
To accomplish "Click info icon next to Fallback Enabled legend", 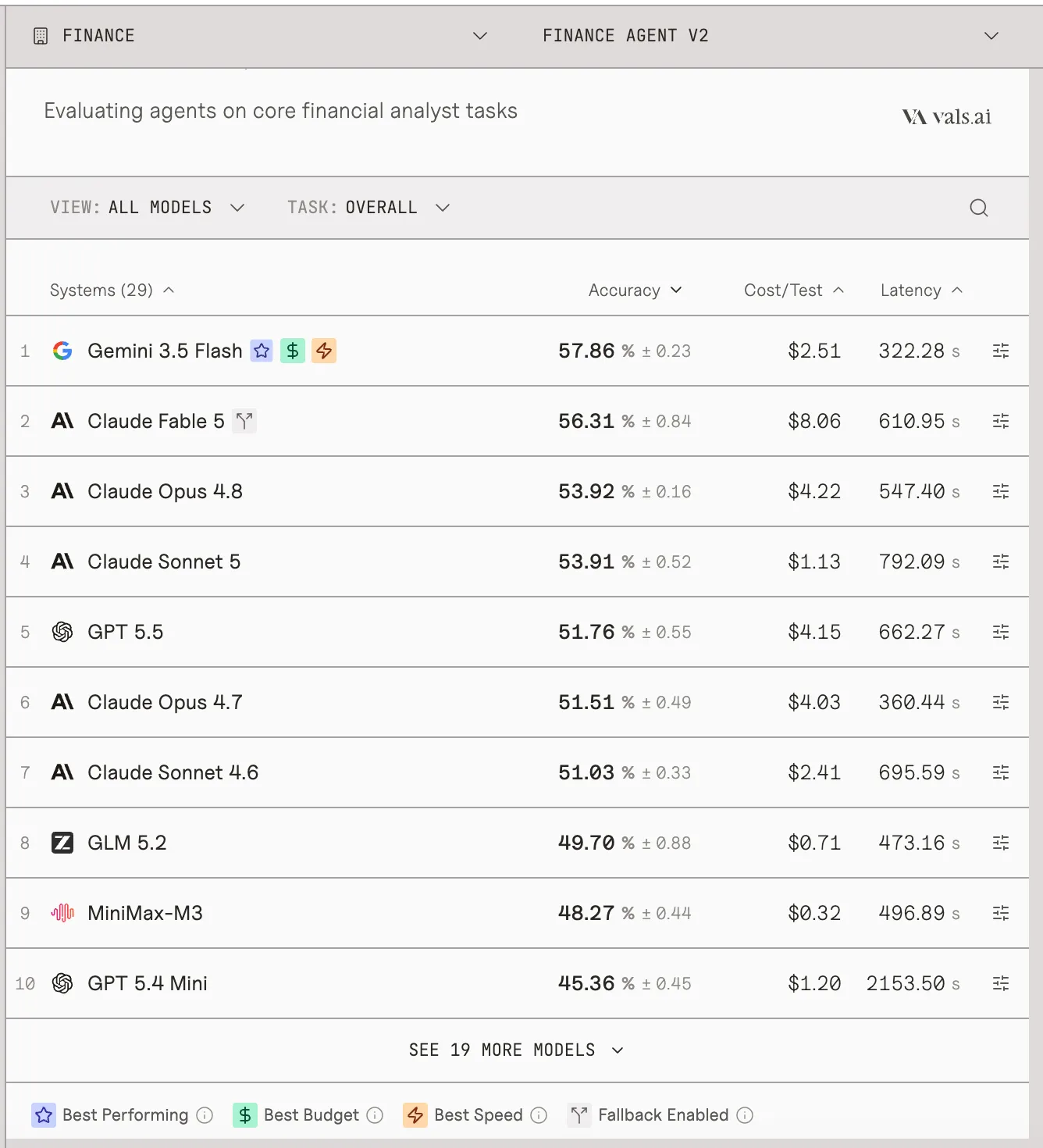I will coord(745,1115).
